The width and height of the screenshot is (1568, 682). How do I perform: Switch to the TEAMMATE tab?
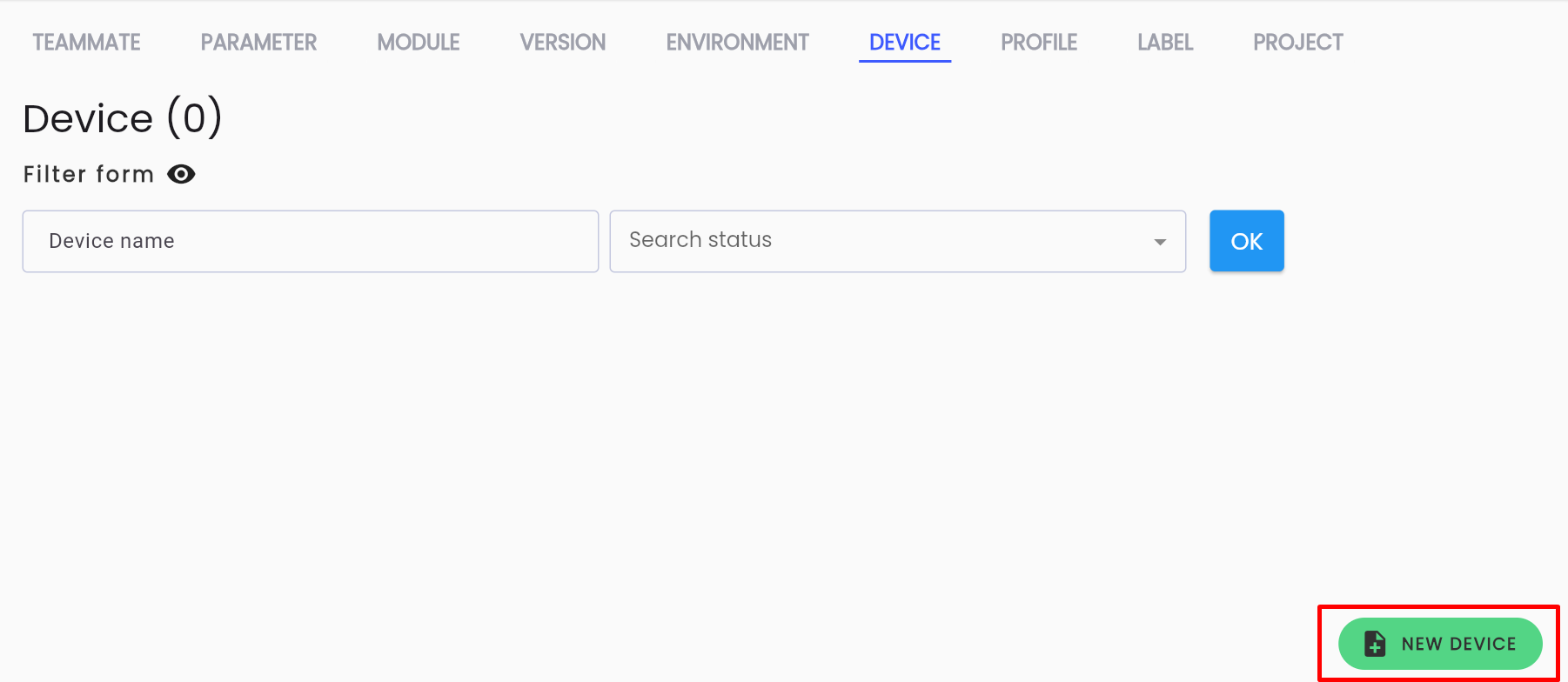[86, 43]
